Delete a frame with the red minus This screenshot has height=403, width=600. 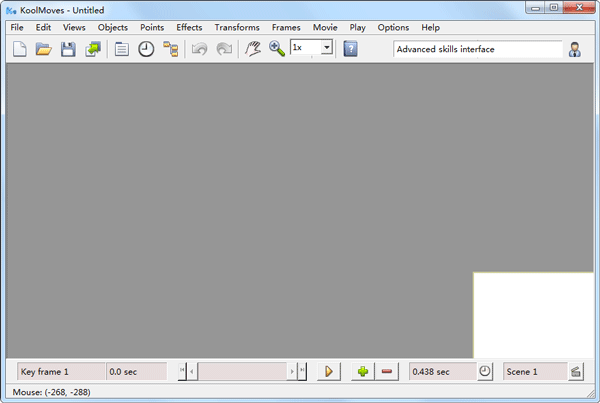click(x=387, y=371)
